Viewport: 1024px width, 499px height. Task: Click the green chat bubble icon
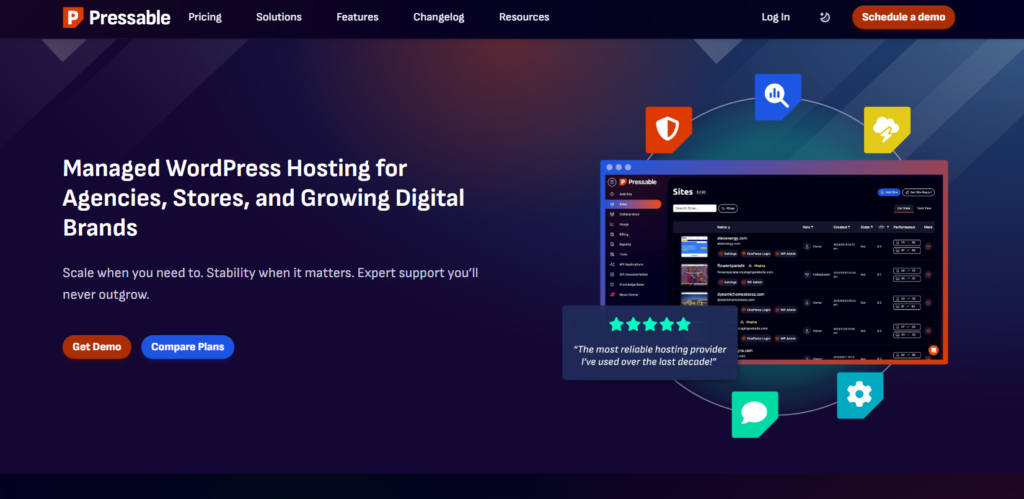coord(754,414)
